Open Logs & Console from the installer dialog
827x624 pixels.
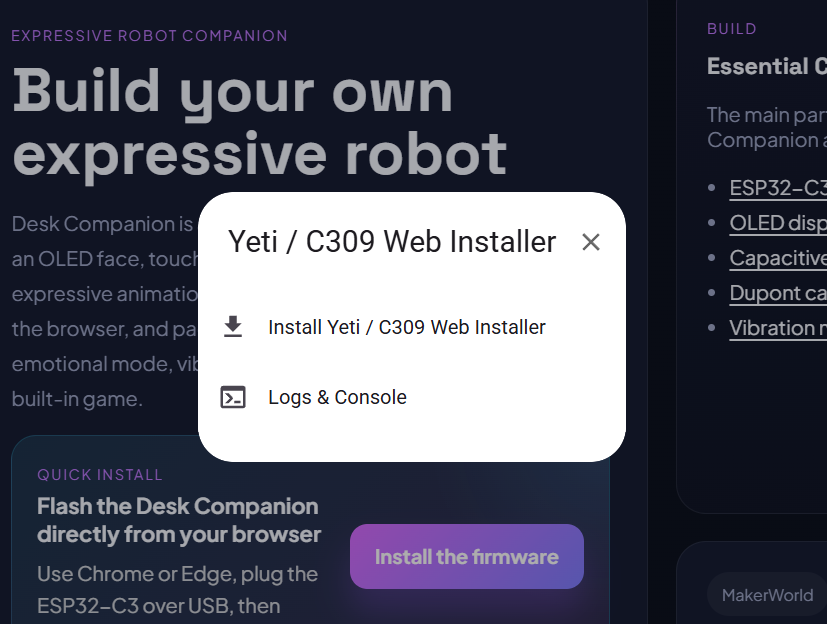pyautogui.click(x=337, y=396)
